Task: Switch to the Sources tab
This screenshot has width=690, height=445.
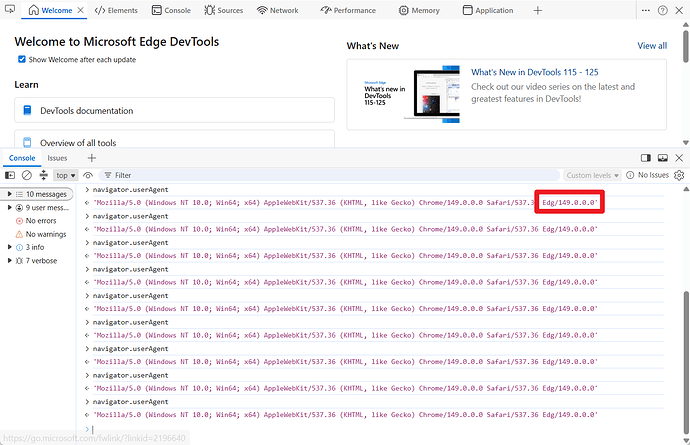Action: click(224, 10)
